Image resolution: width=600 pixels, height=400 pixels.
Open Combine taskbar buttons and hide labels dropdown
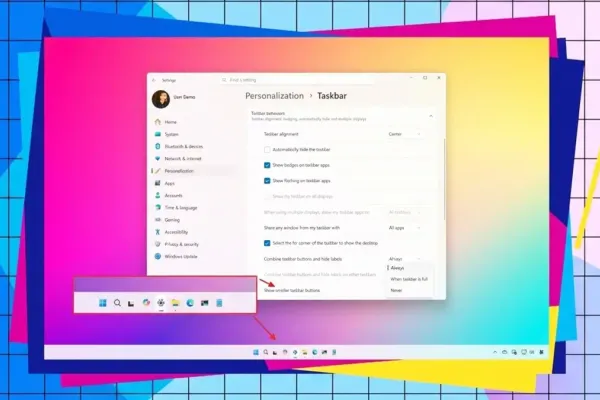click(x=404, y=259)
